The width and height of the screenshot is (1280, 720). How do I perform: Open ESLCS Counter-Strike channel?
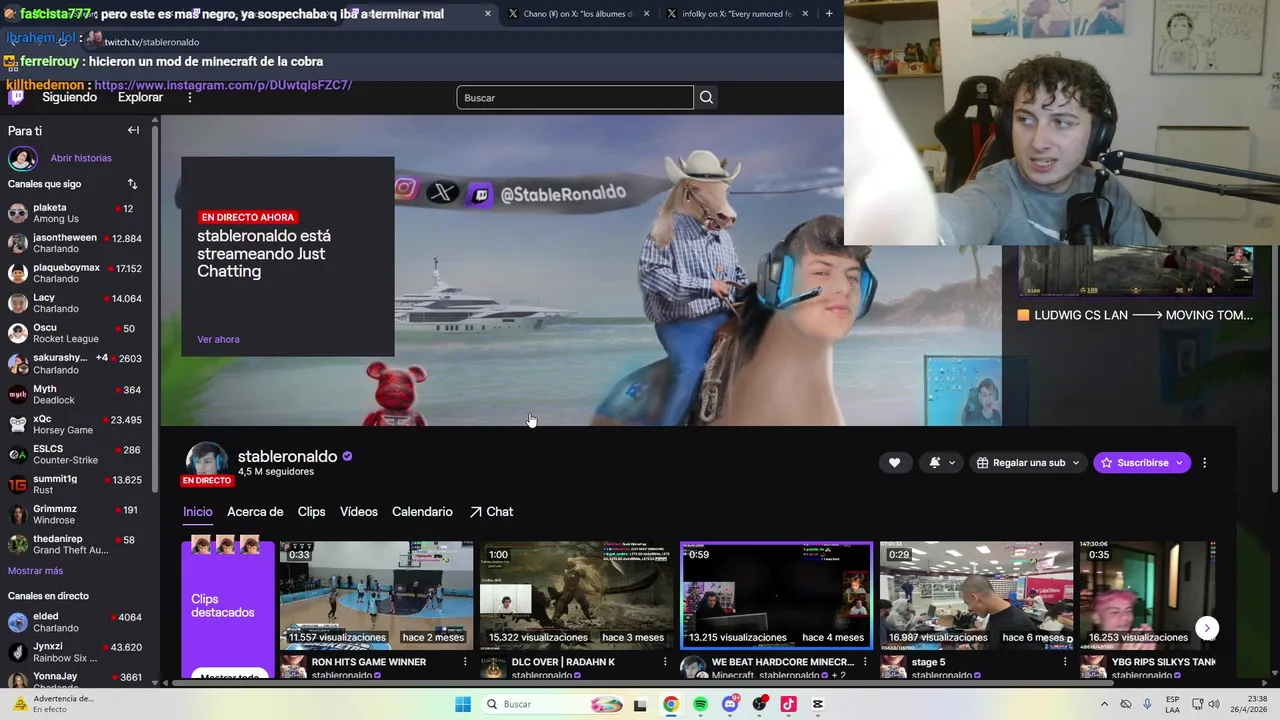point(76,454)
